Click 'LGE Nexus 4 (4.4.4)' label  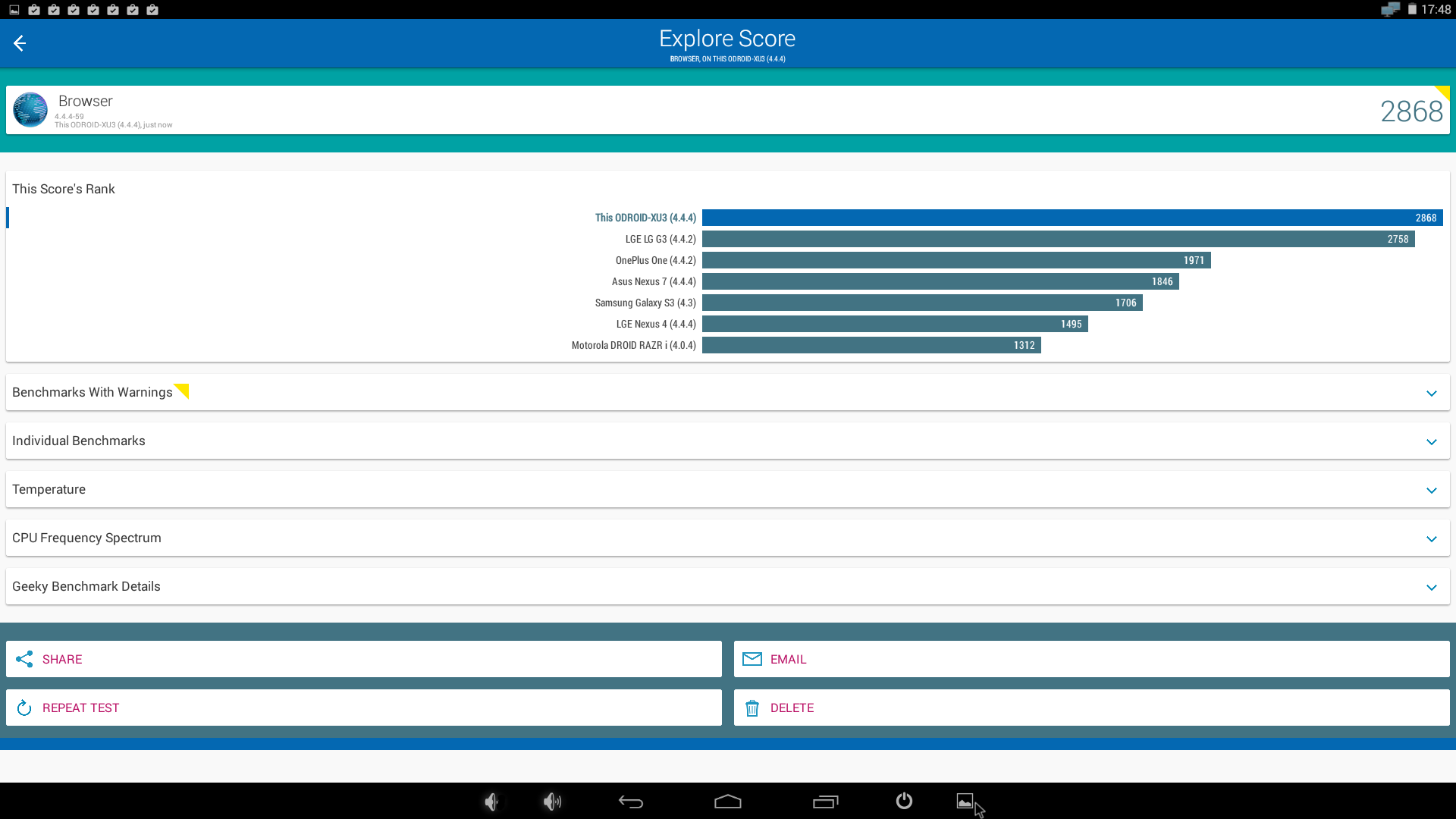pyautogui.click(x=656, y=324)
